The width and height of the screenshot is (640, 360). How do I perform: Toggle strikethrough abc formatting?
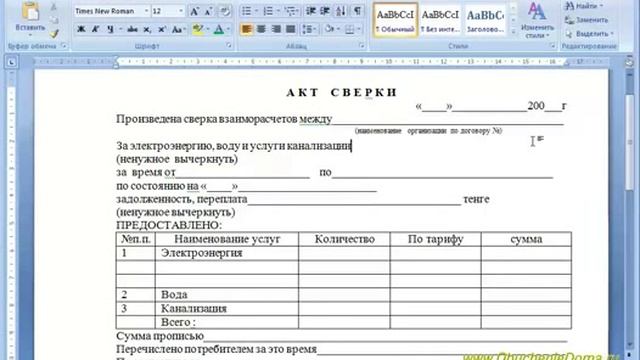[x=132, y=29]
